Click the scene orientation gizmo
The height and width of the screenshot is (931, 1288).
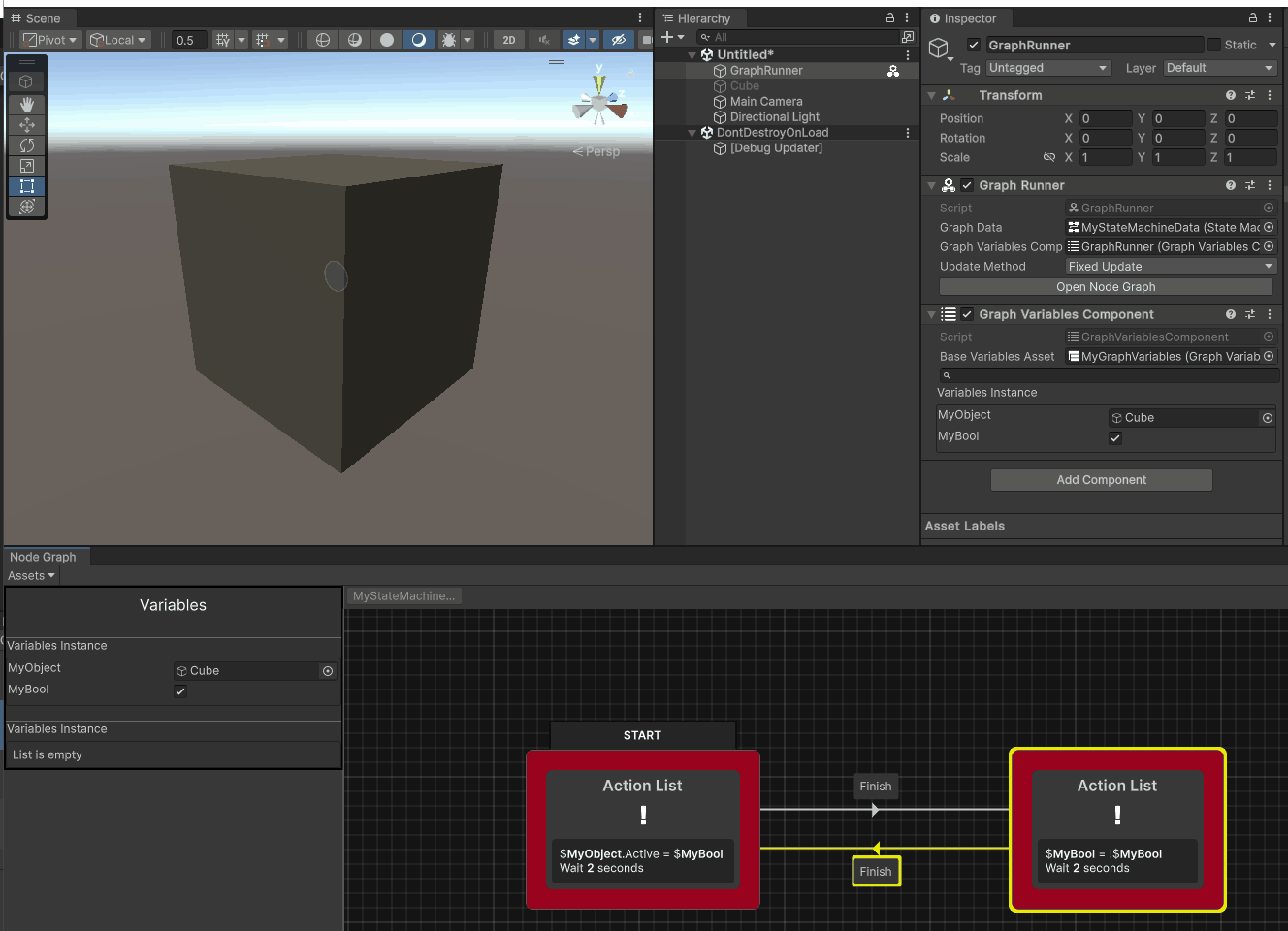point(599,101)
